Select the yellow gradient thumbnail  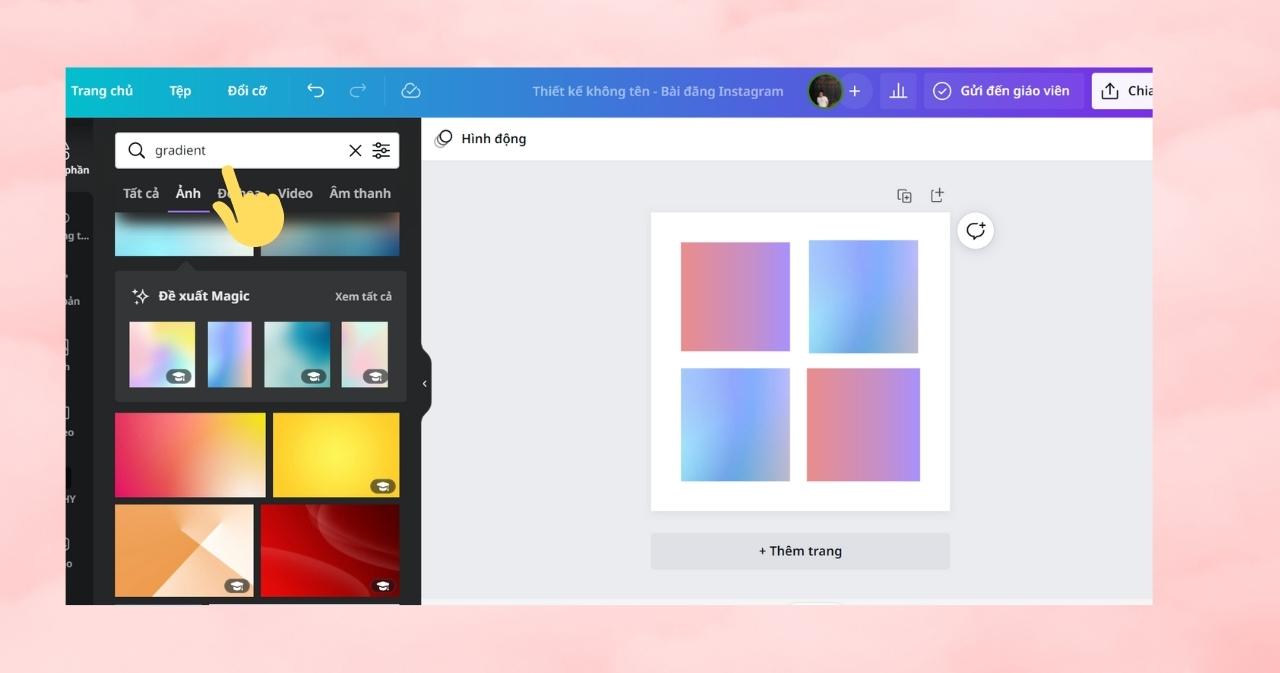pyautogui.click(x=336, y=455)
